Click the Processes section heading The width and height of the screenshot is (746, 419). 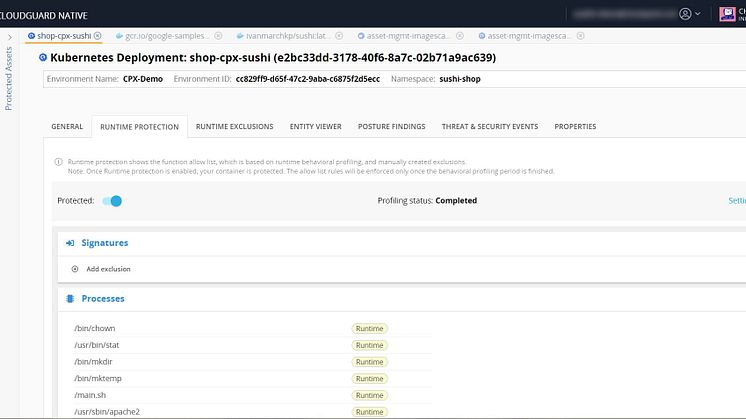pyautogui.click(x=103, y=299)
